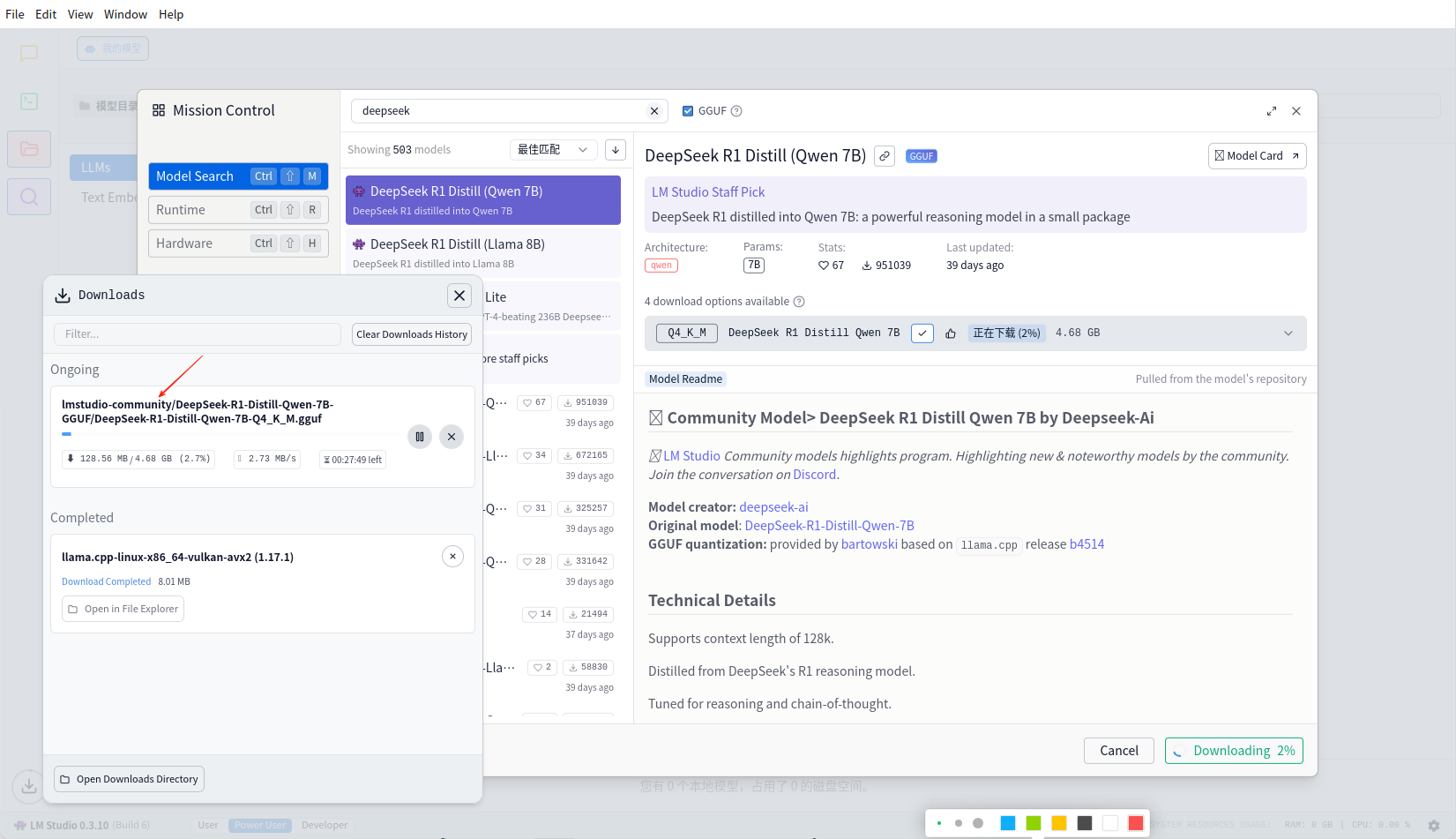Select blue color swatch in annotation toolbar
1456x839 pixels.
(1008, 823)
